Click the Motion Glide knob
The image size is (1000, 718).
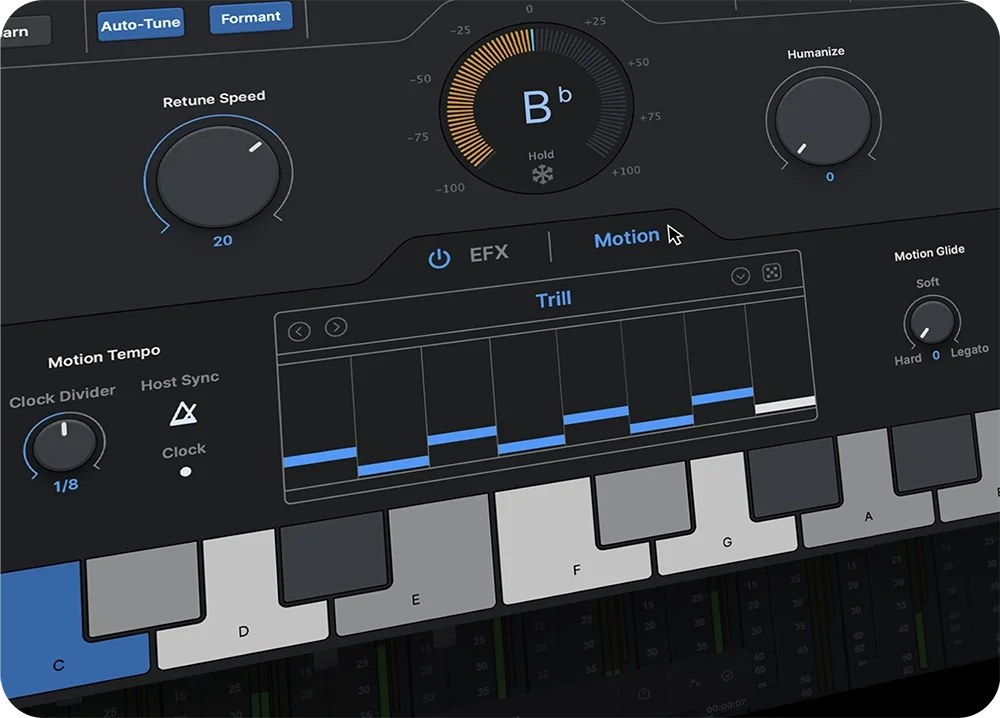(x=932, y=323)
